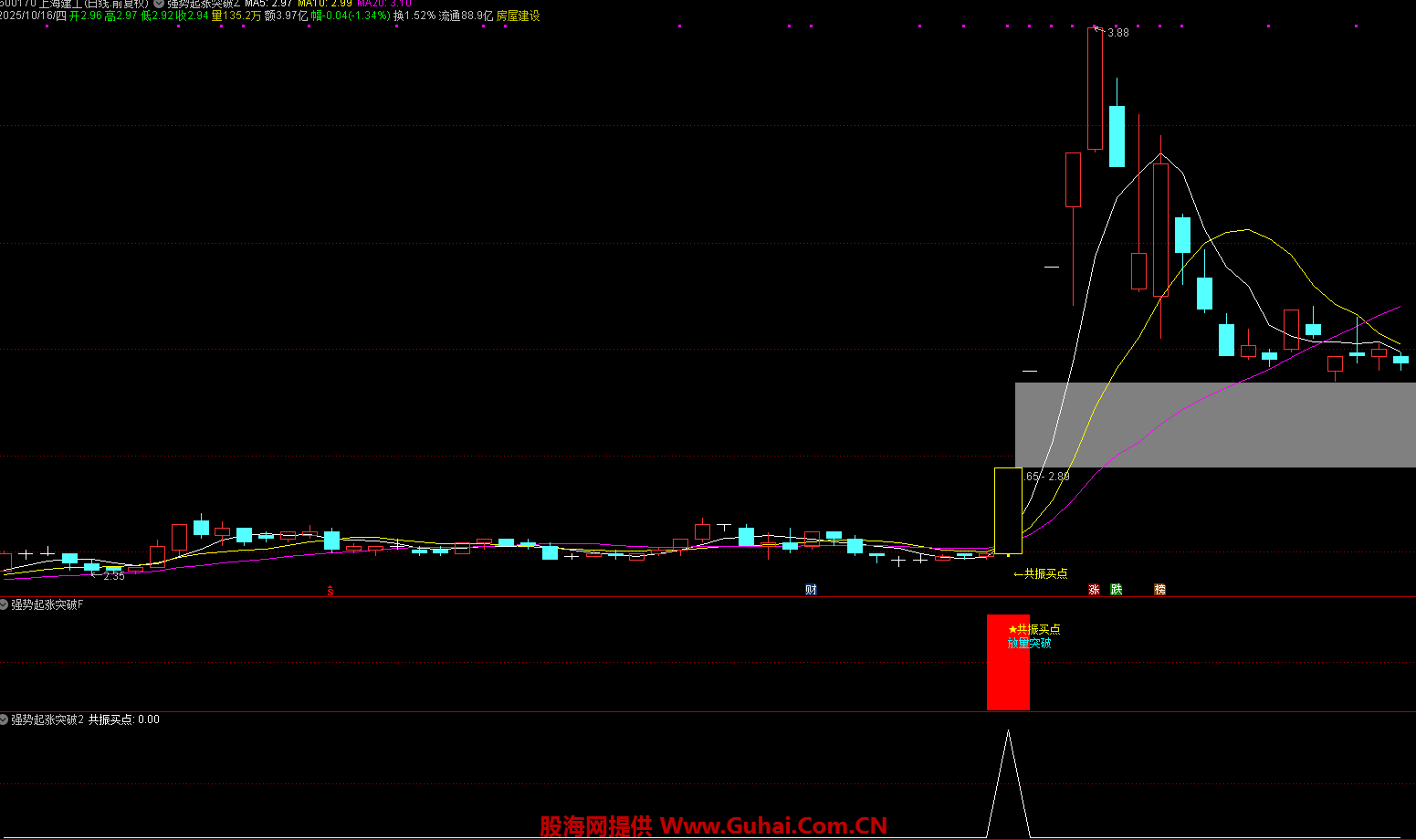Click the red 涨 event marker icon
1416x840 pixels.
tap(1094, 590)
